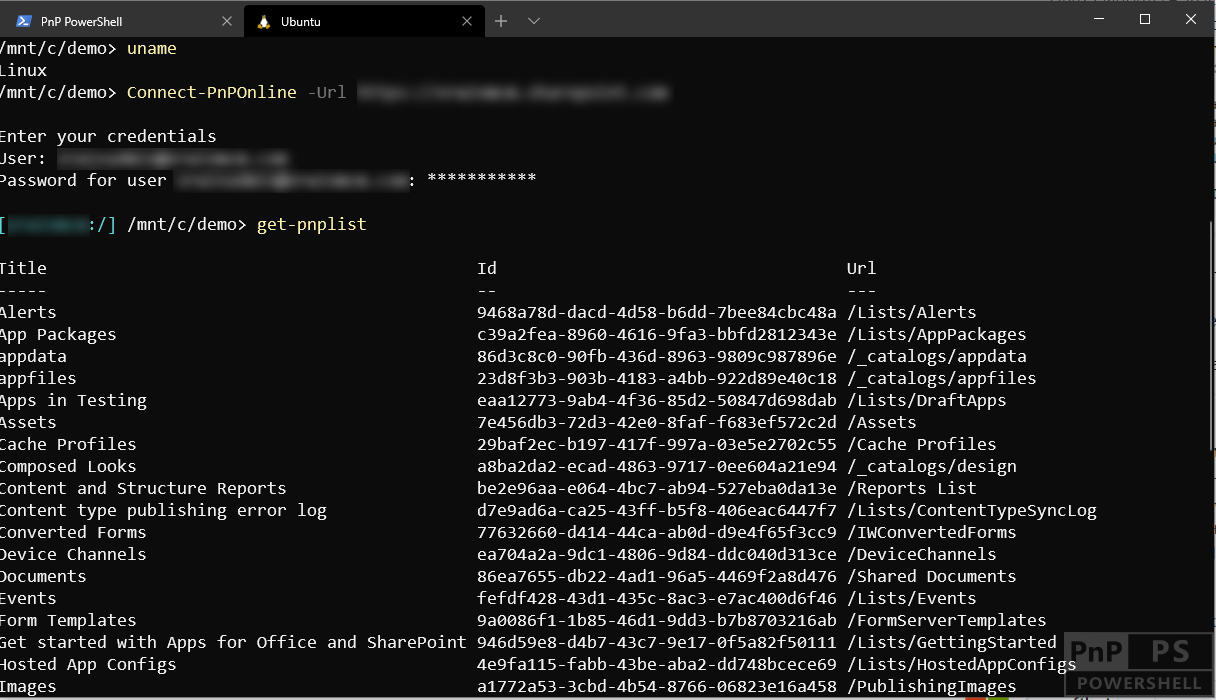Click the /Shared Documents url text
The height and width of the screenshot is (700, 1216).
tap(931, 576)
